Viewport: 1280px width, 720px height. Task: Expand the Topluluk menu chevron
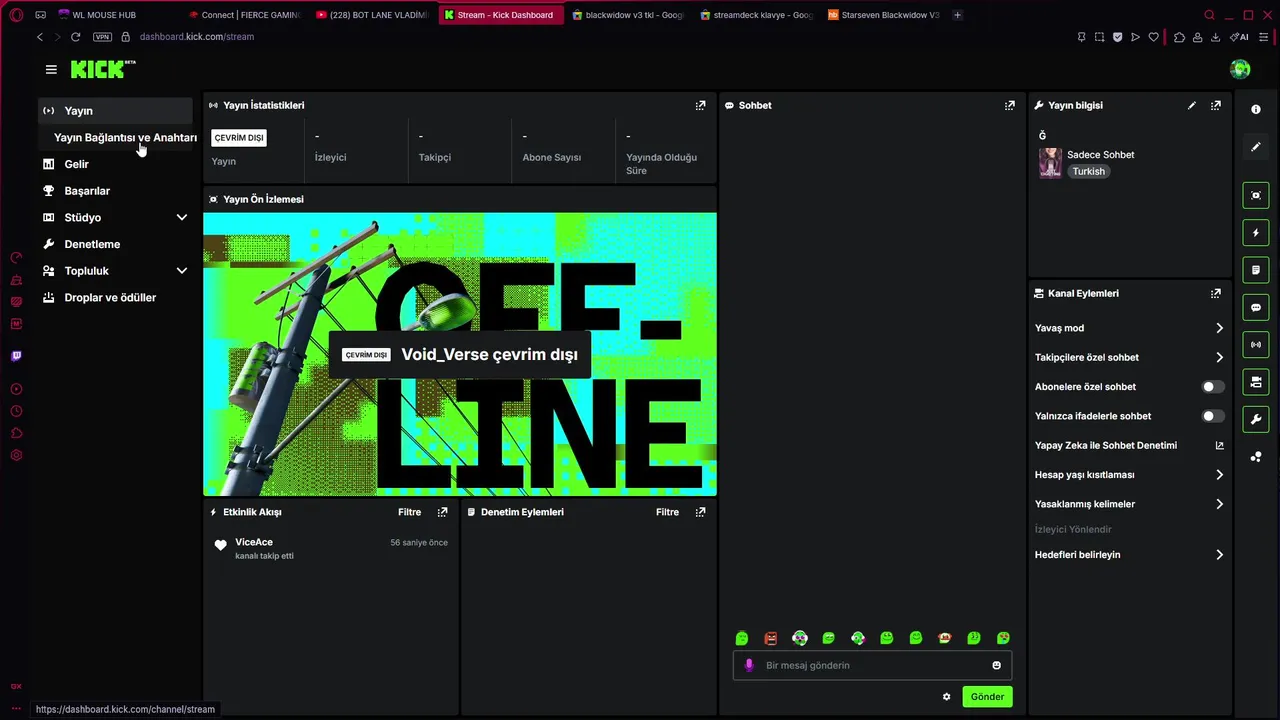(x=182, y=271)
